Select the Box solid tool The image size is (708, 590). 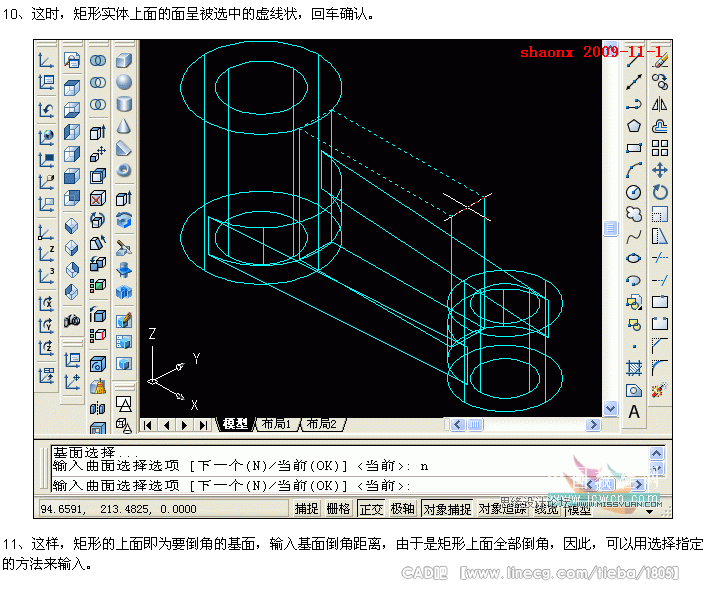(124, 60)
